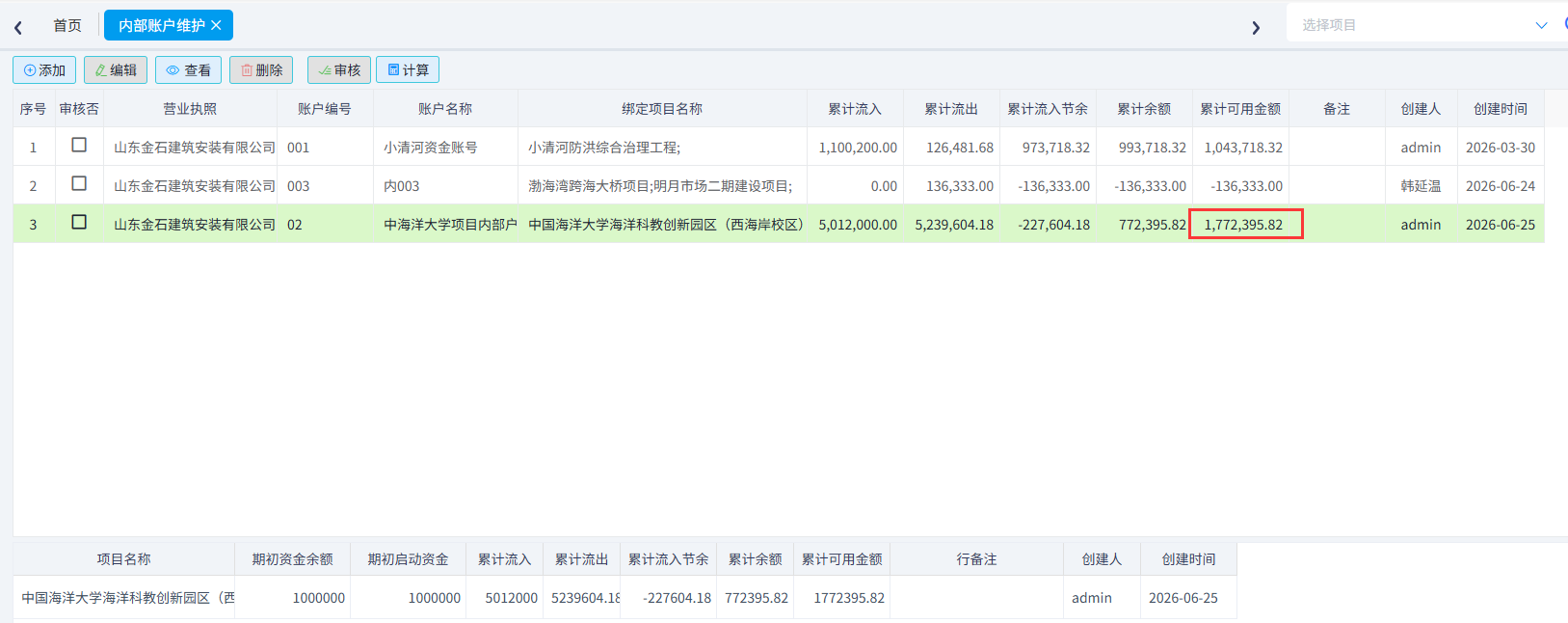Expand the 选择项目 dropdown arrow
This screenshot has width=1568, height=623.
(1541, 25)
